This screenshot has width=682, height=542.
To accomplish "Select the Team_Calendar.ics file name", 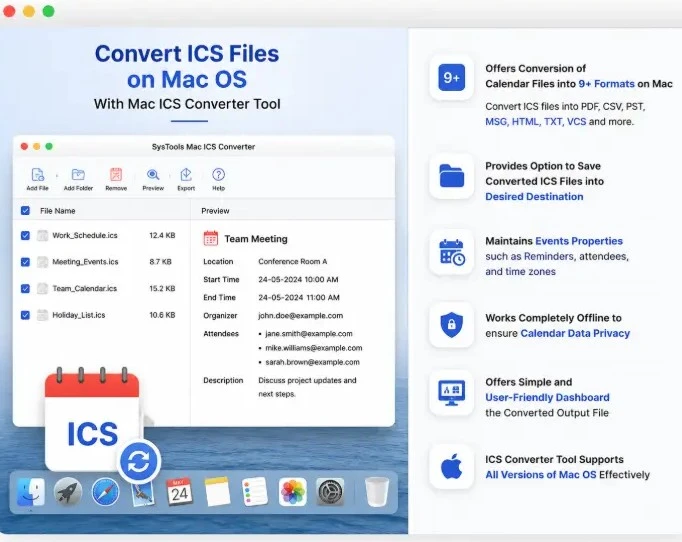I will click(x=84, y=288).
